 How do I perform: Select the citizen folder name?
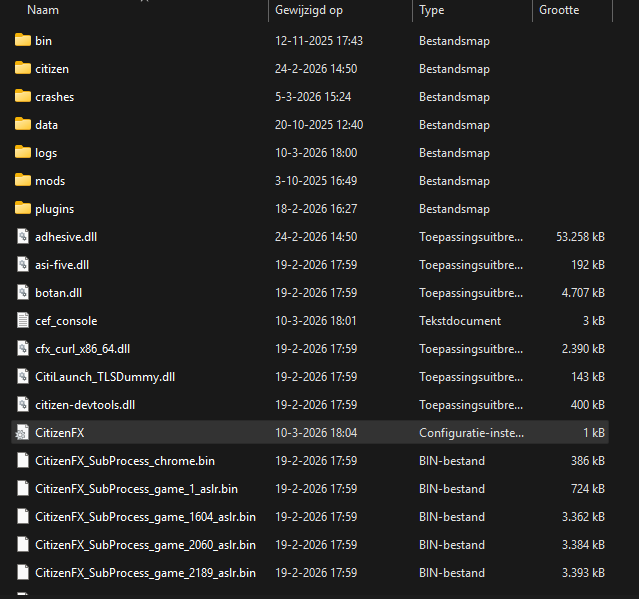click(52, 69)
